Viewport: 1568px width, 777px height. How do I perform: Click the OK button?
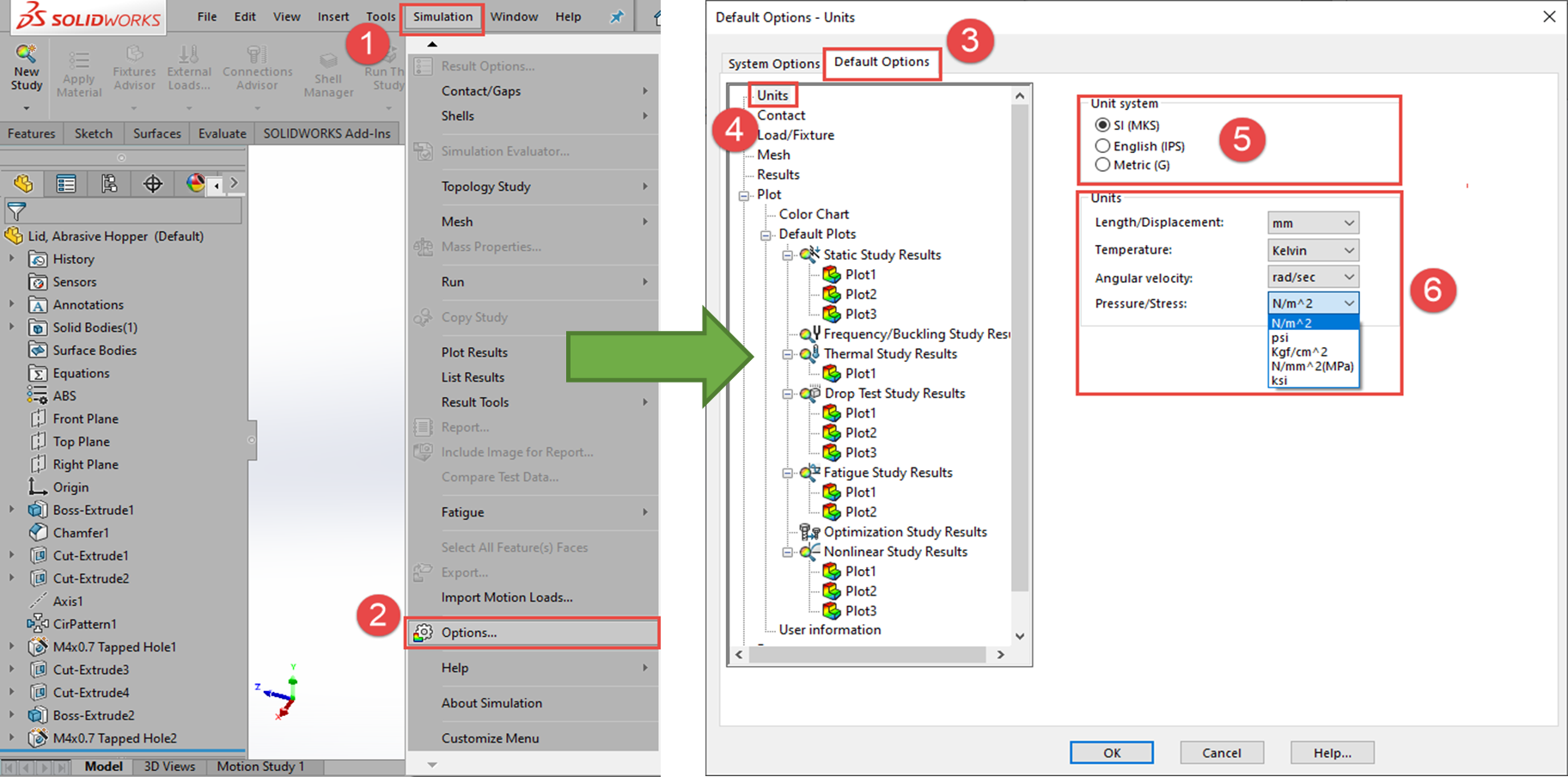(x=1112, y=753)
